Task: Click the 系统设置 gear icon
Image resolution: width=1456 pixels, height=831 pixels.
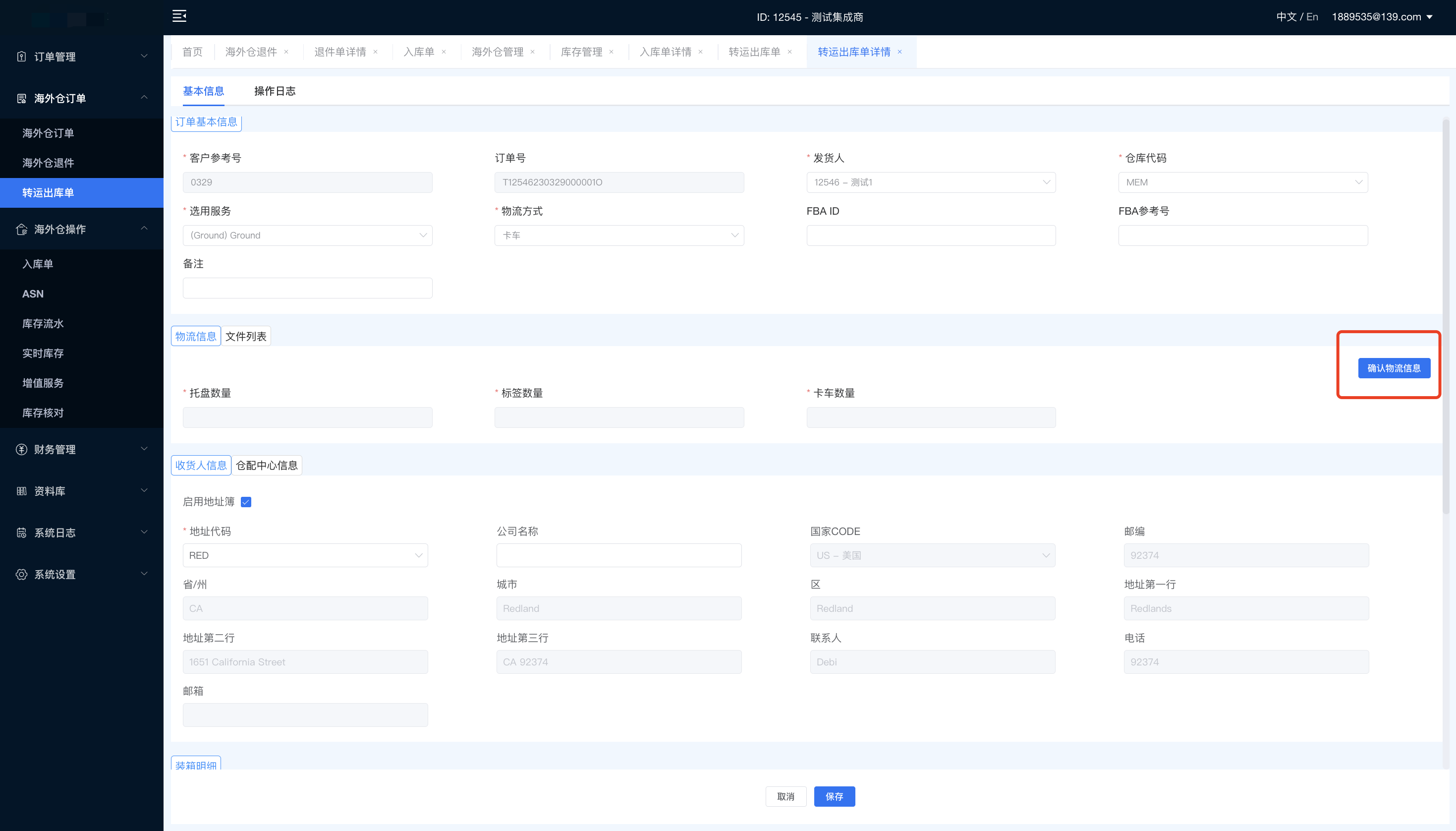Action: point(22,574)
